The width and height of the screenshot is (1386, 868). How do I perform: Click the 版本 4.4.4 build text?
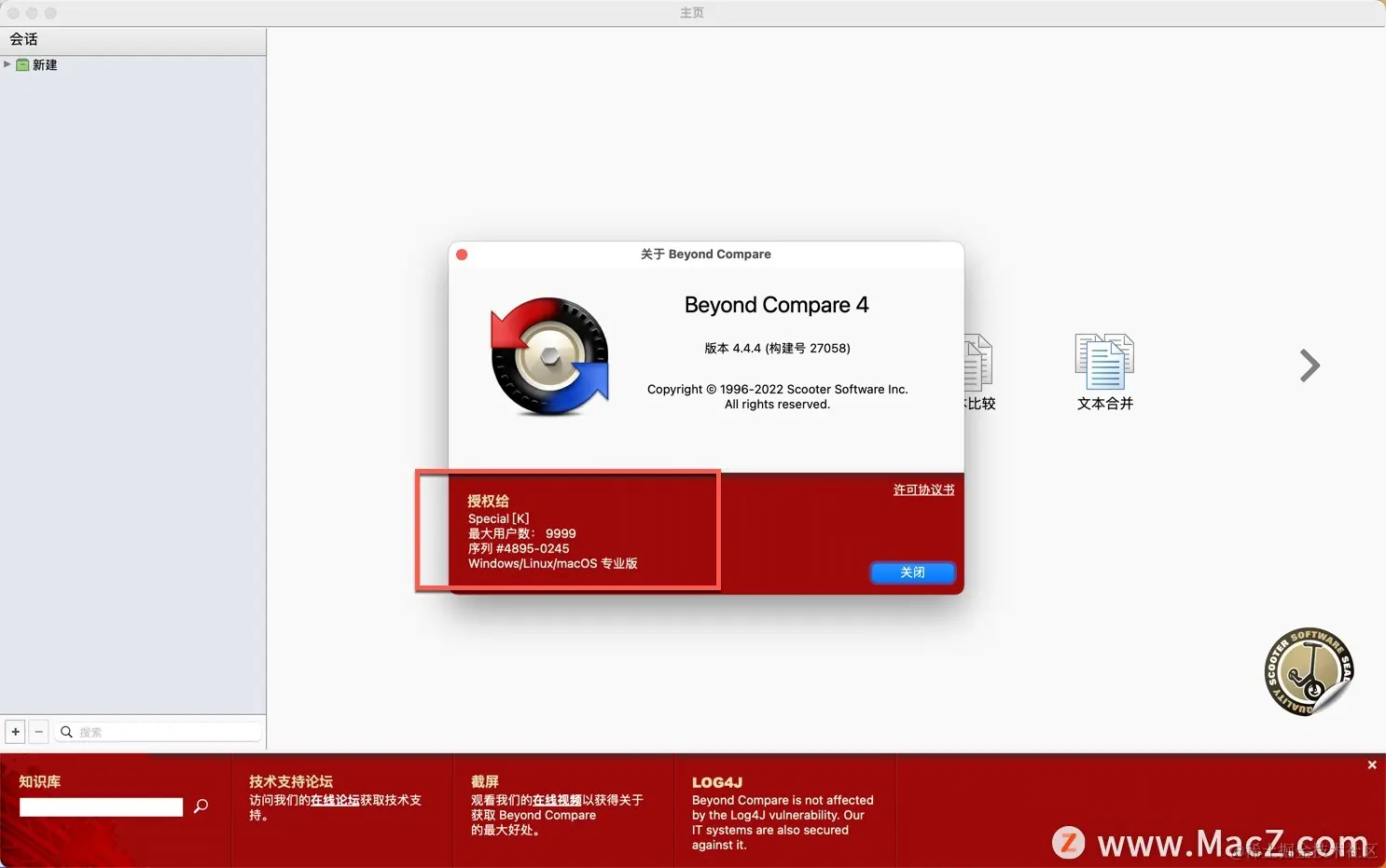pos(777,348)
